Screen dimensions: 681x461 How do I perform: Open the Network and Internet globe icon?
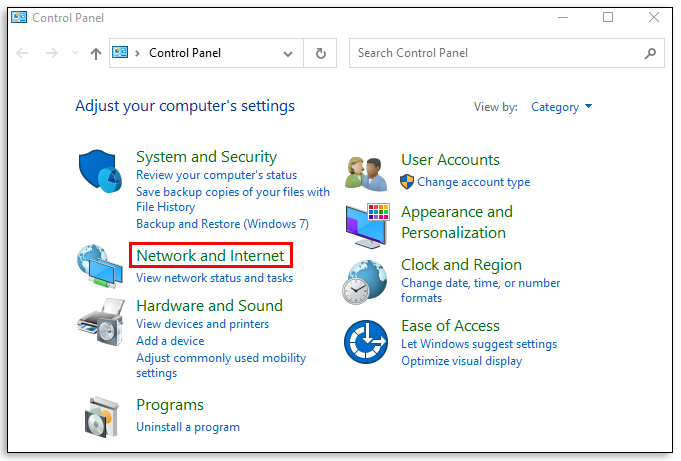tap(100, 267)
